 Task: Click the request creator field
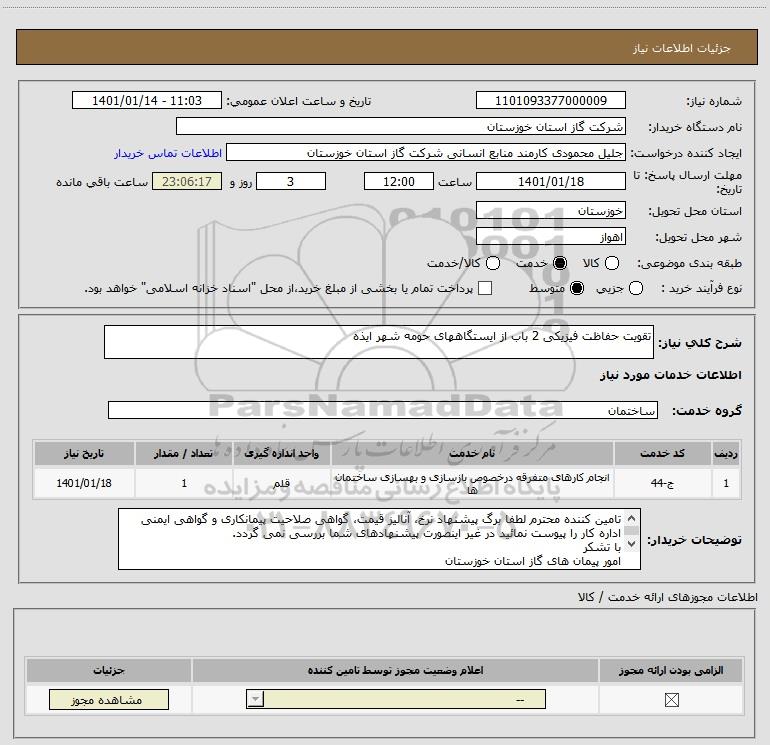pos(426,153)
